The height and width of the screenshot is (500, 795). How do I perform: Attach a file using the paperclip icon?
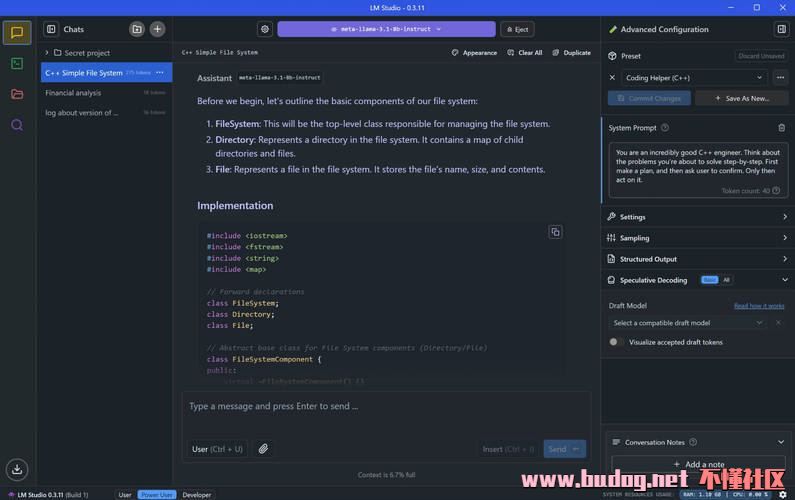(263, 449)
